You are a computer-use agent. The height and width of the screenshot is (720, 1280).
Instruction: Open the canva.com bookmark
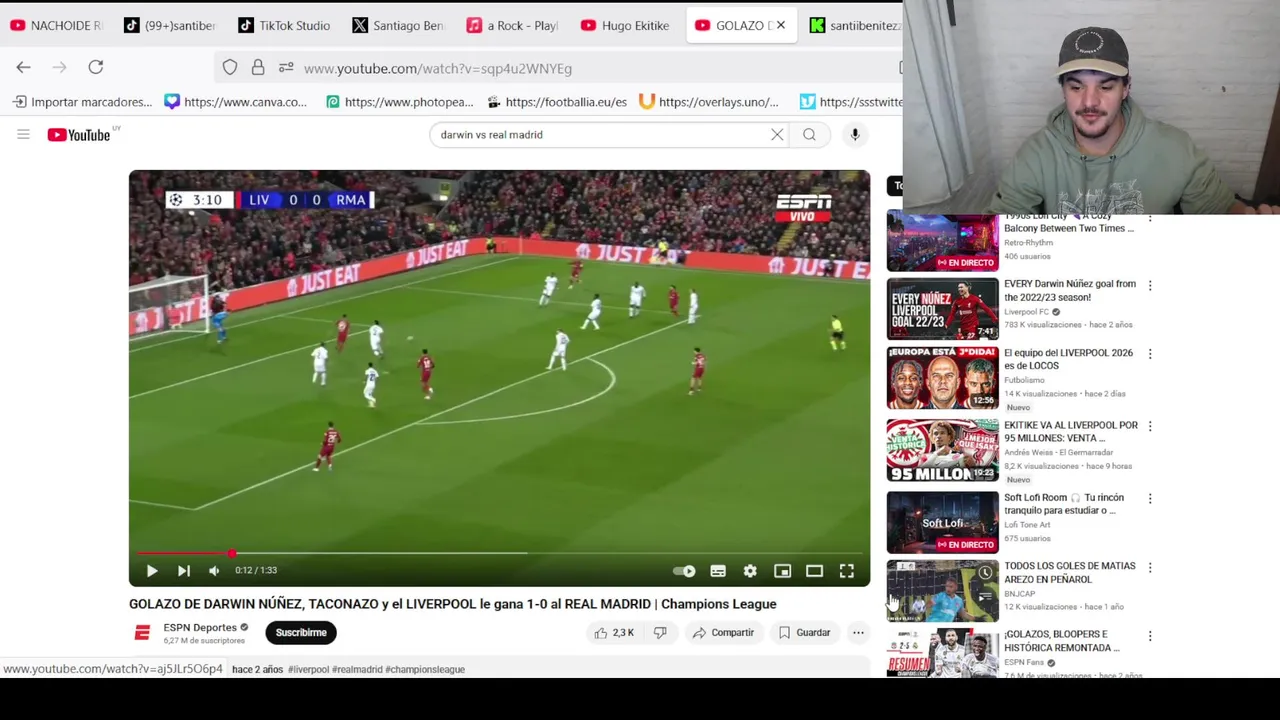tap(236, 101)
